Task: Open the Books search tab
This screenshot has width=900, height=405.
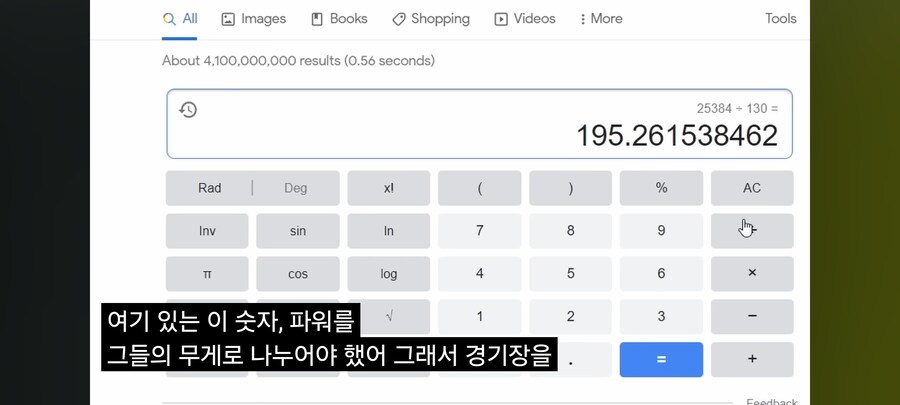Action: 339,19
